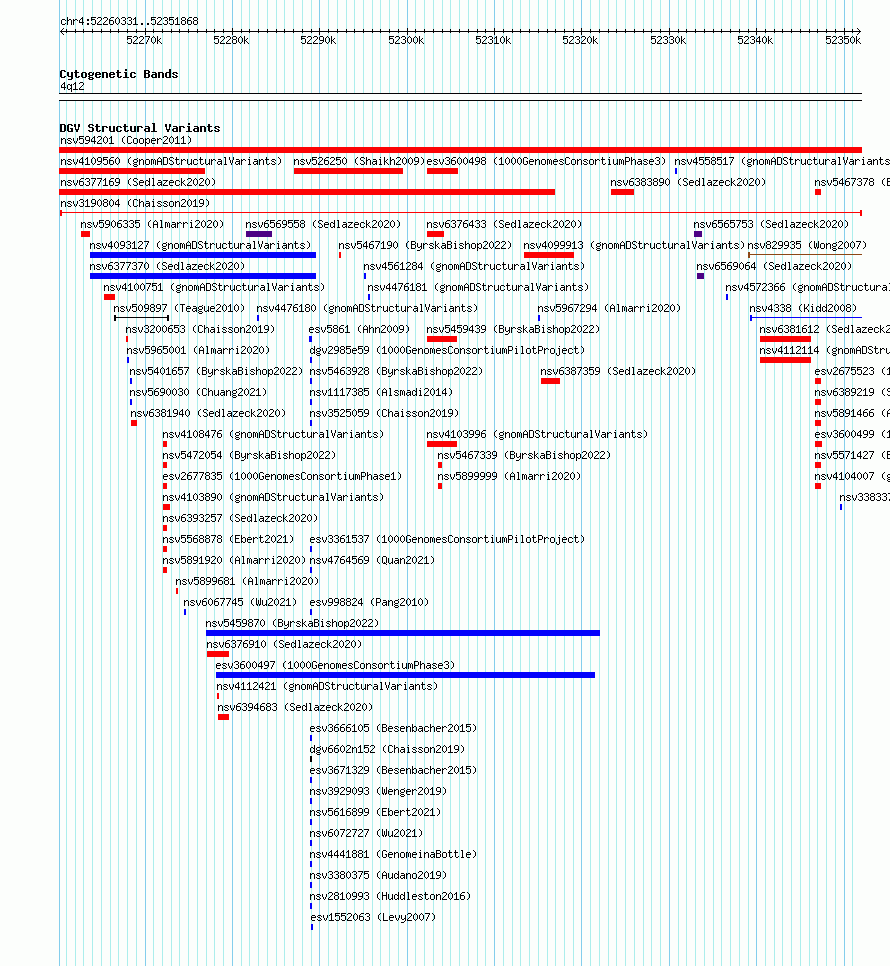Open nsv4103996 gnomADStructuralVariants variant

537,434
